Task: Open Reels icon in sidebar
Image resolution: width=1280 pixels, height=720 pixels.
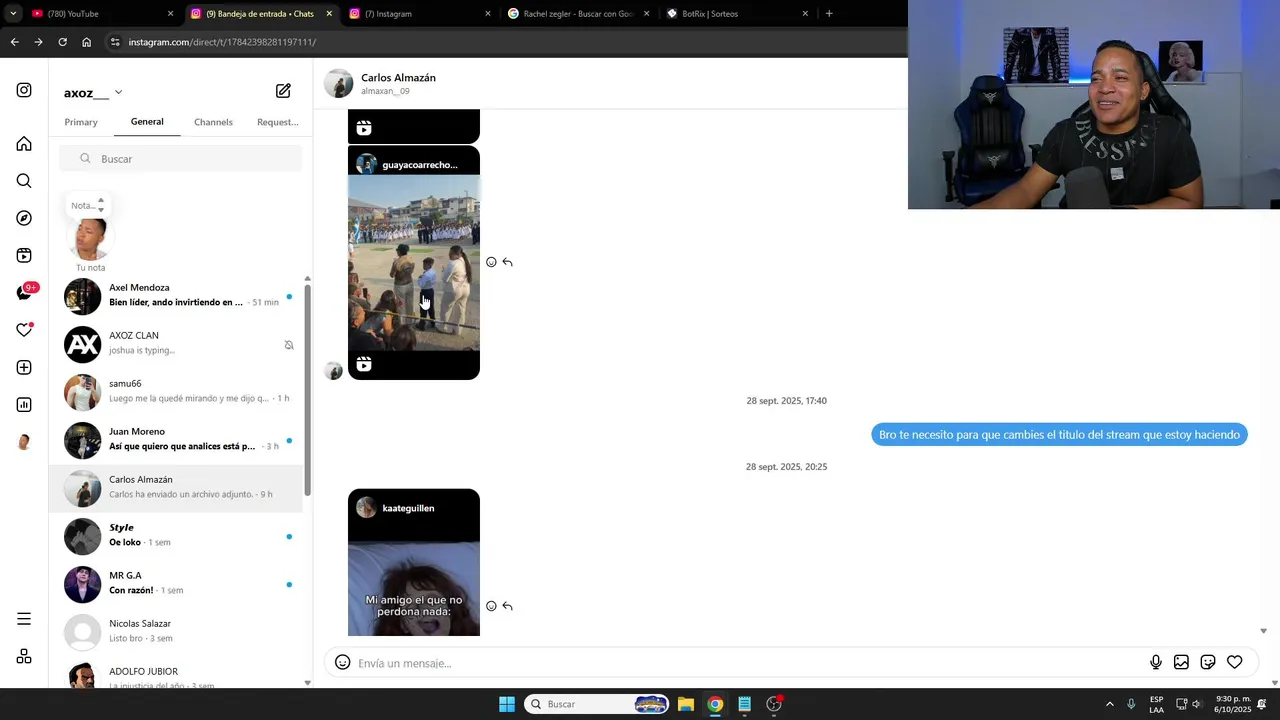Action: (x=24, y=255)
